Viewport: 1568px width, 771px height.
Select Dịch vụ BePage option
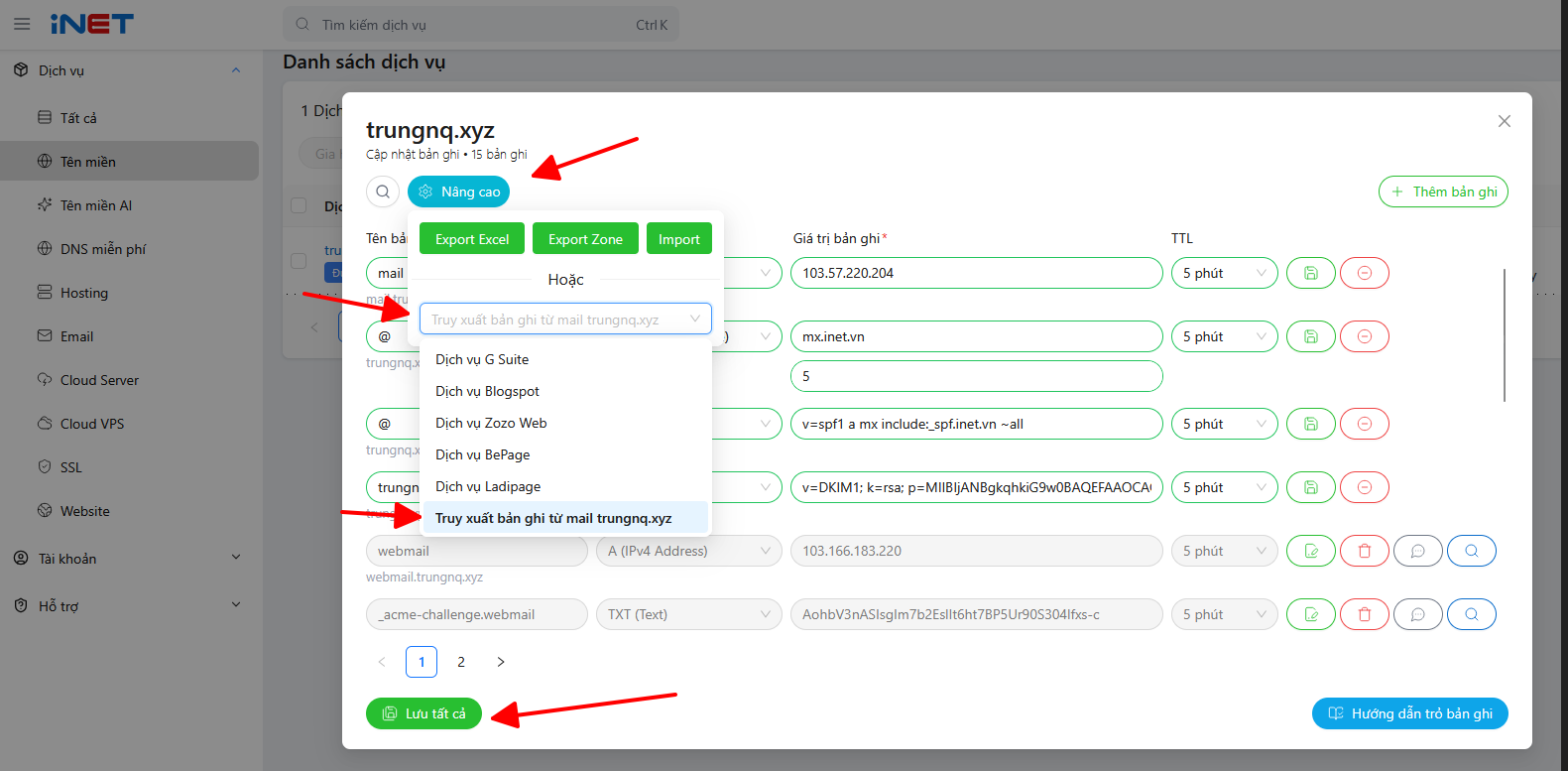tap(565, 454)
